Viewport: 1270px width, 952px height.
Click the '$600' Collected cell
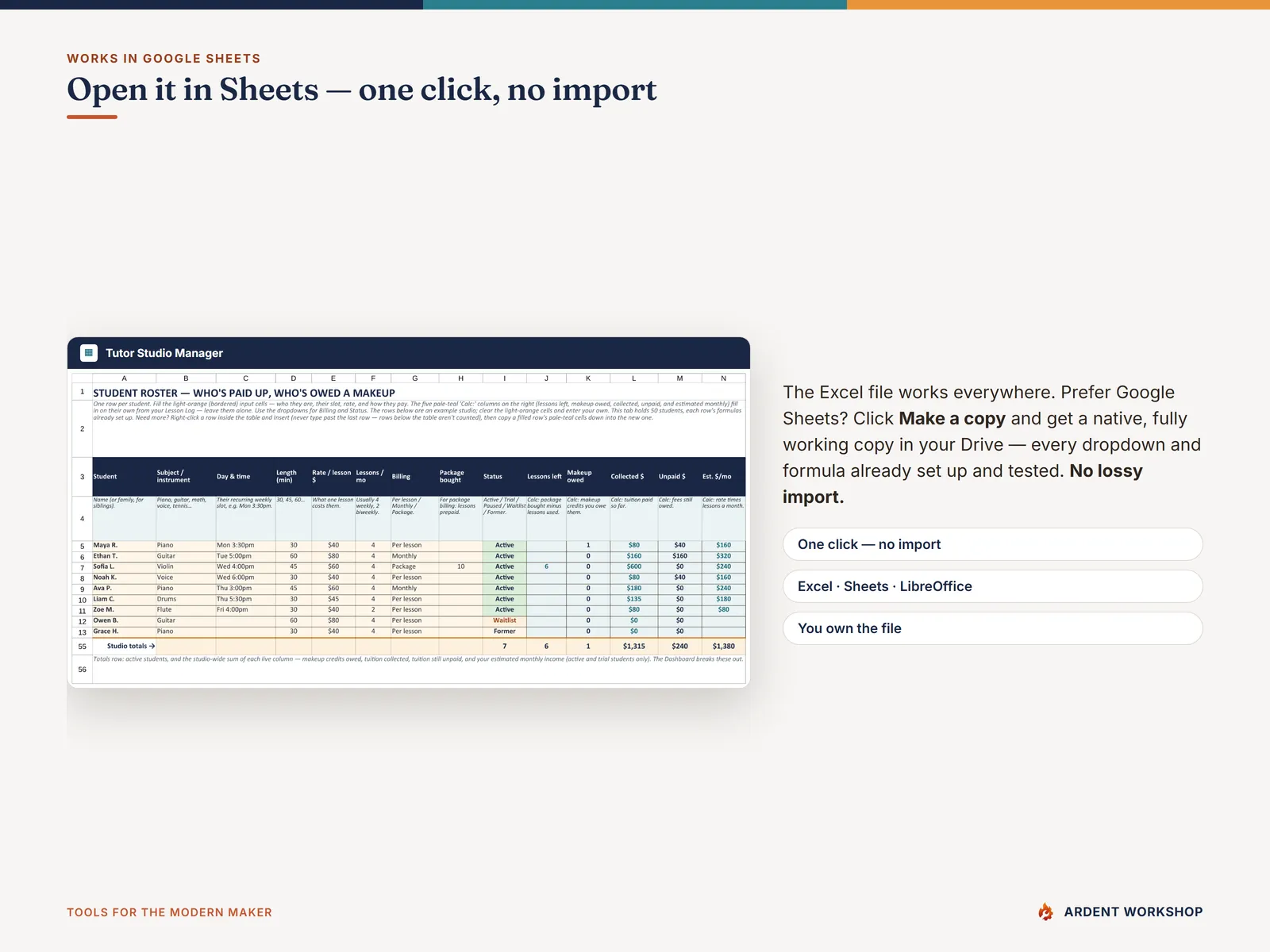click(633, 566)
